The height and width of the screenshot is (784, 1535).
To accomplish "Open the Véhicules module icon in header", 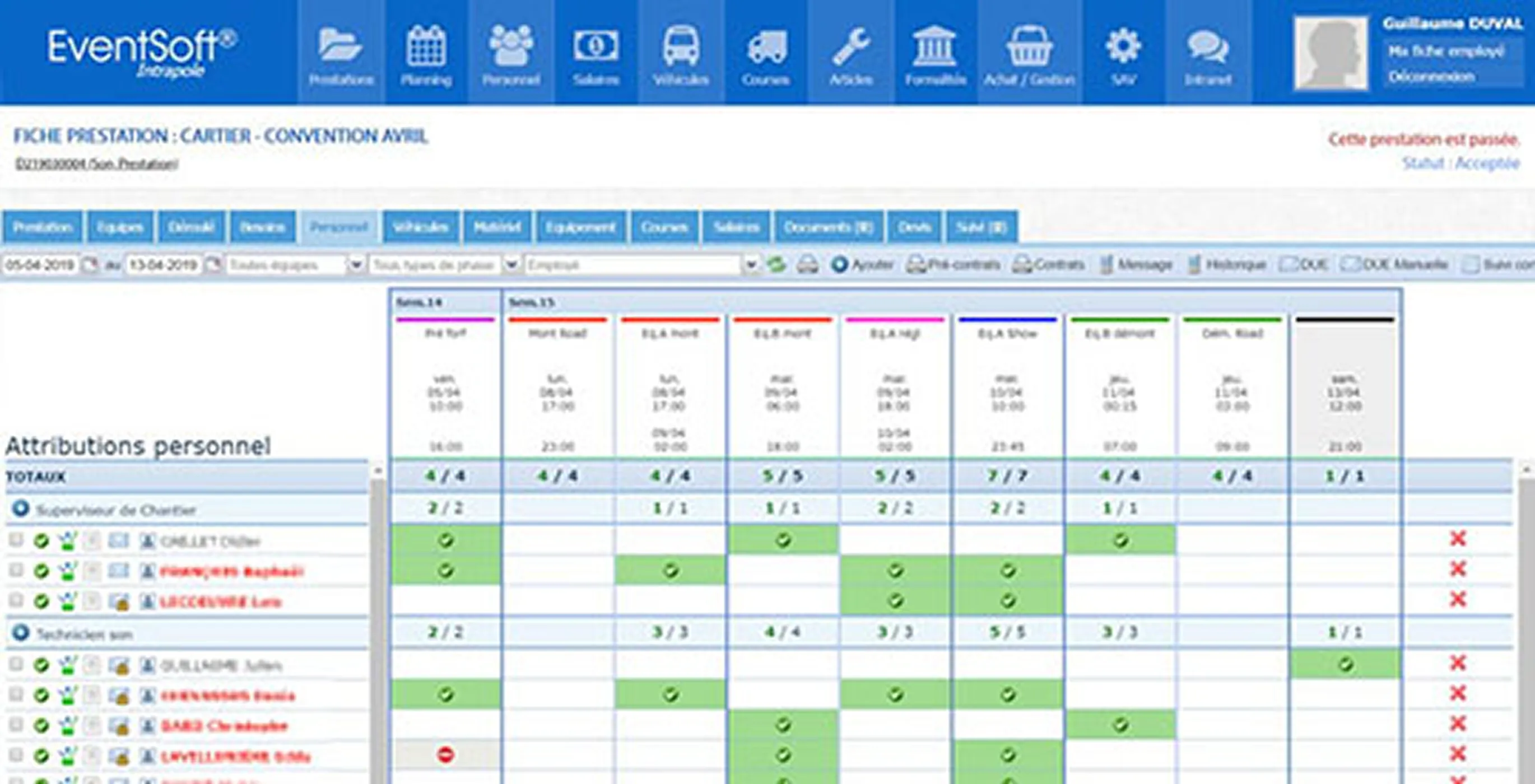I will (x=681, y=45).
